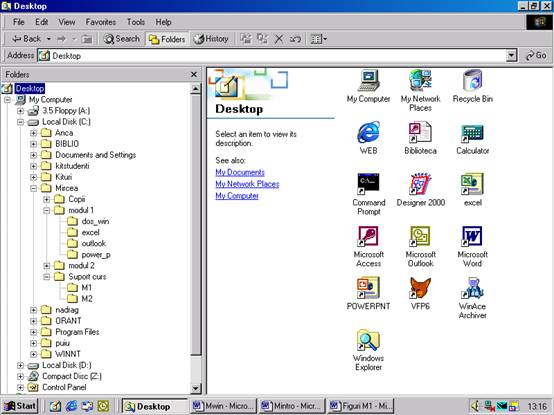Open the Address bar dropdown arrow
554x415 pixels.
[511, 56]
